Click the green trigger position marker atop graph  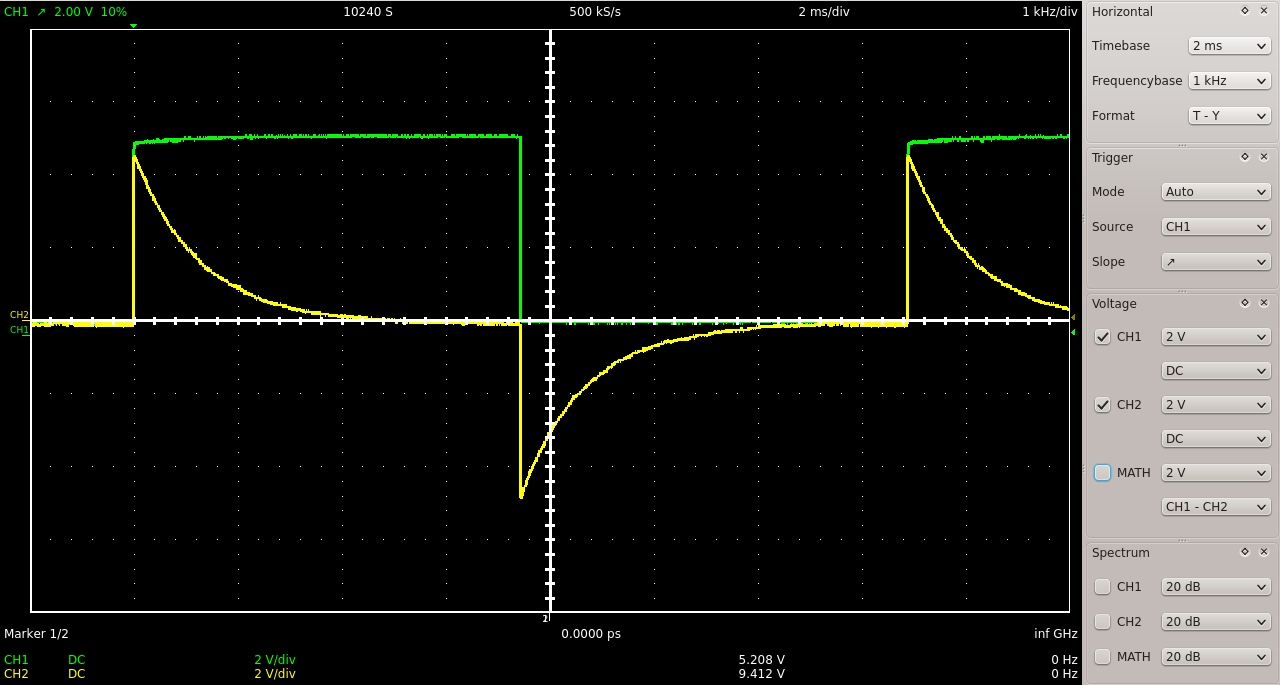coord(133,26)
